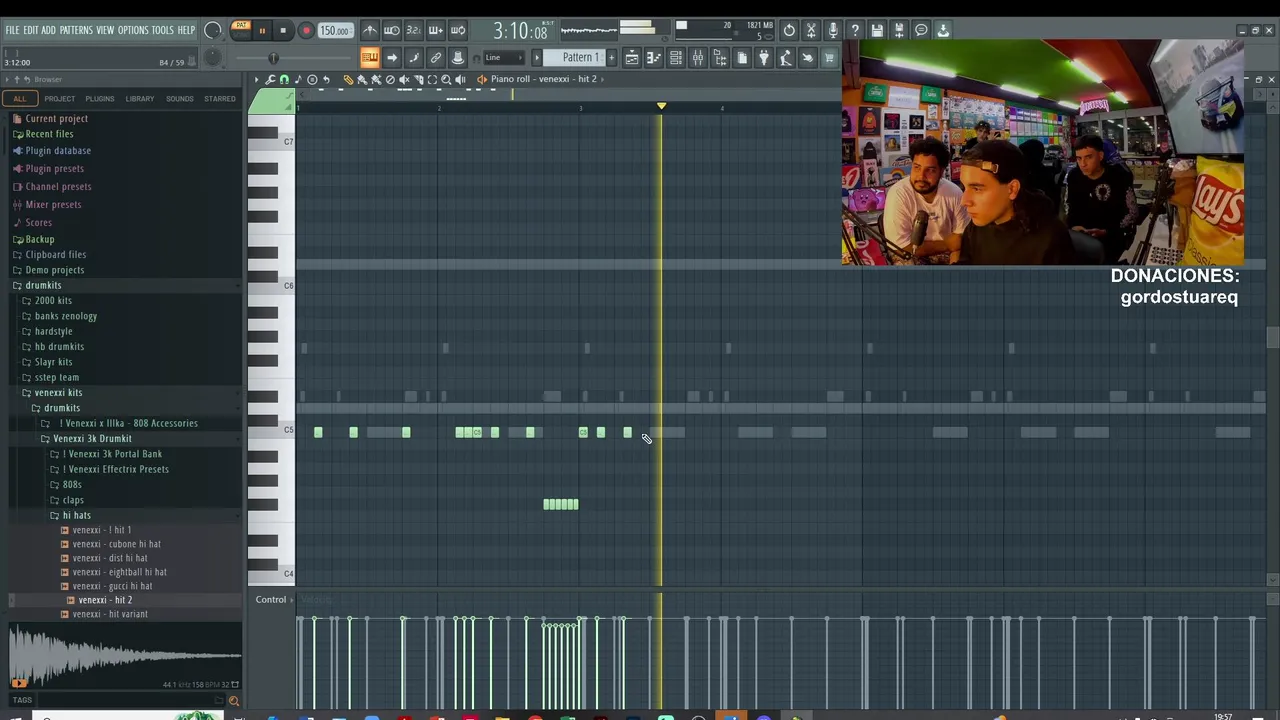Save the project with floppy icon
The height and width of the screenshot is (720, 1280).
(x=877, y=30)
